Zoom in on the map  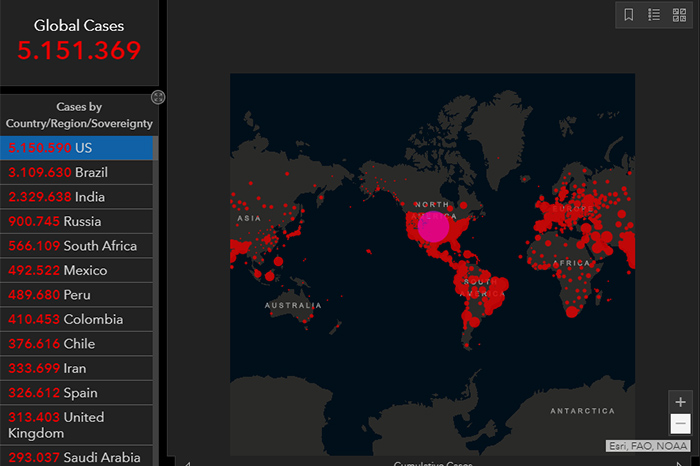pyautogui.click(x=680, y=402)
